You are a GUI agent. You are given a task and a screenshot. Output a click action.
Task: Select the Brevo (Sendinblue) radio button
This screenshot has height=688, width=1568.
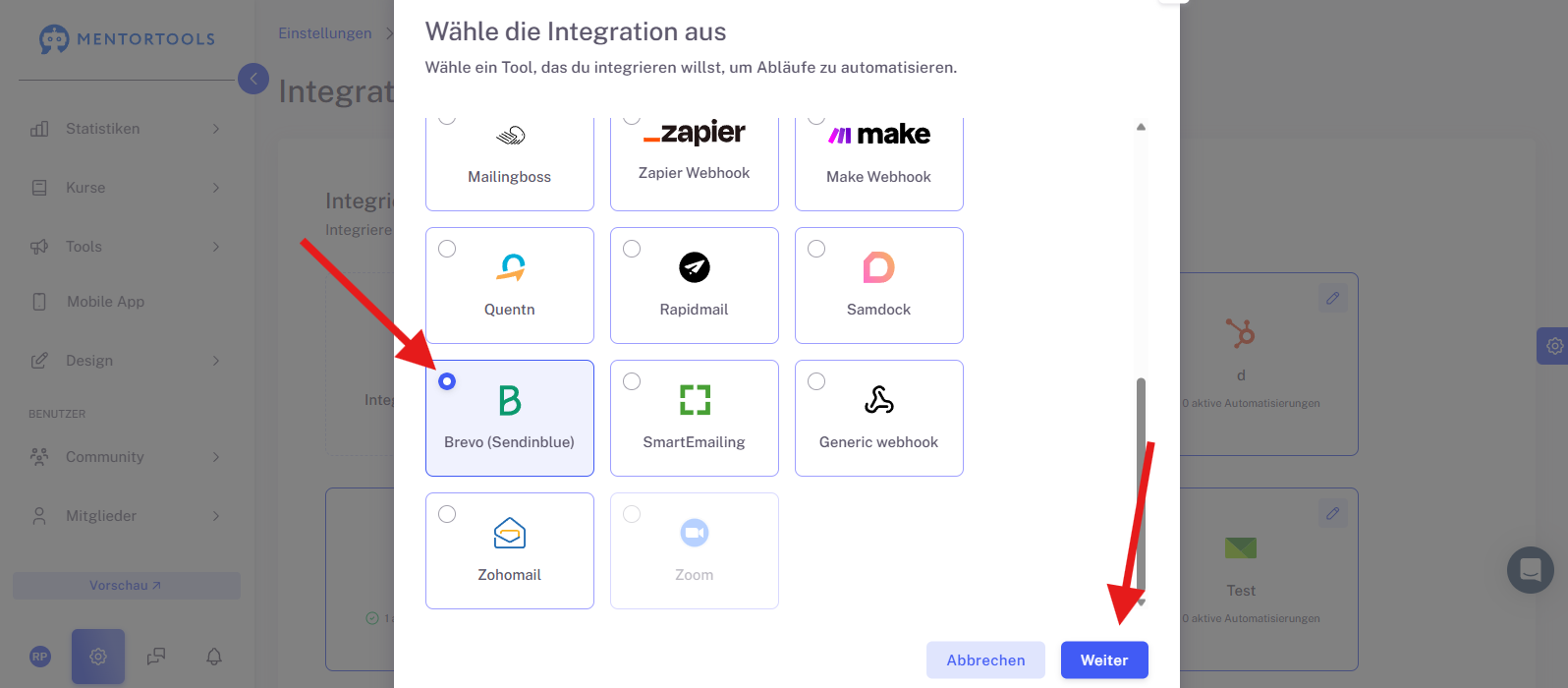click(x=447, y=381)
